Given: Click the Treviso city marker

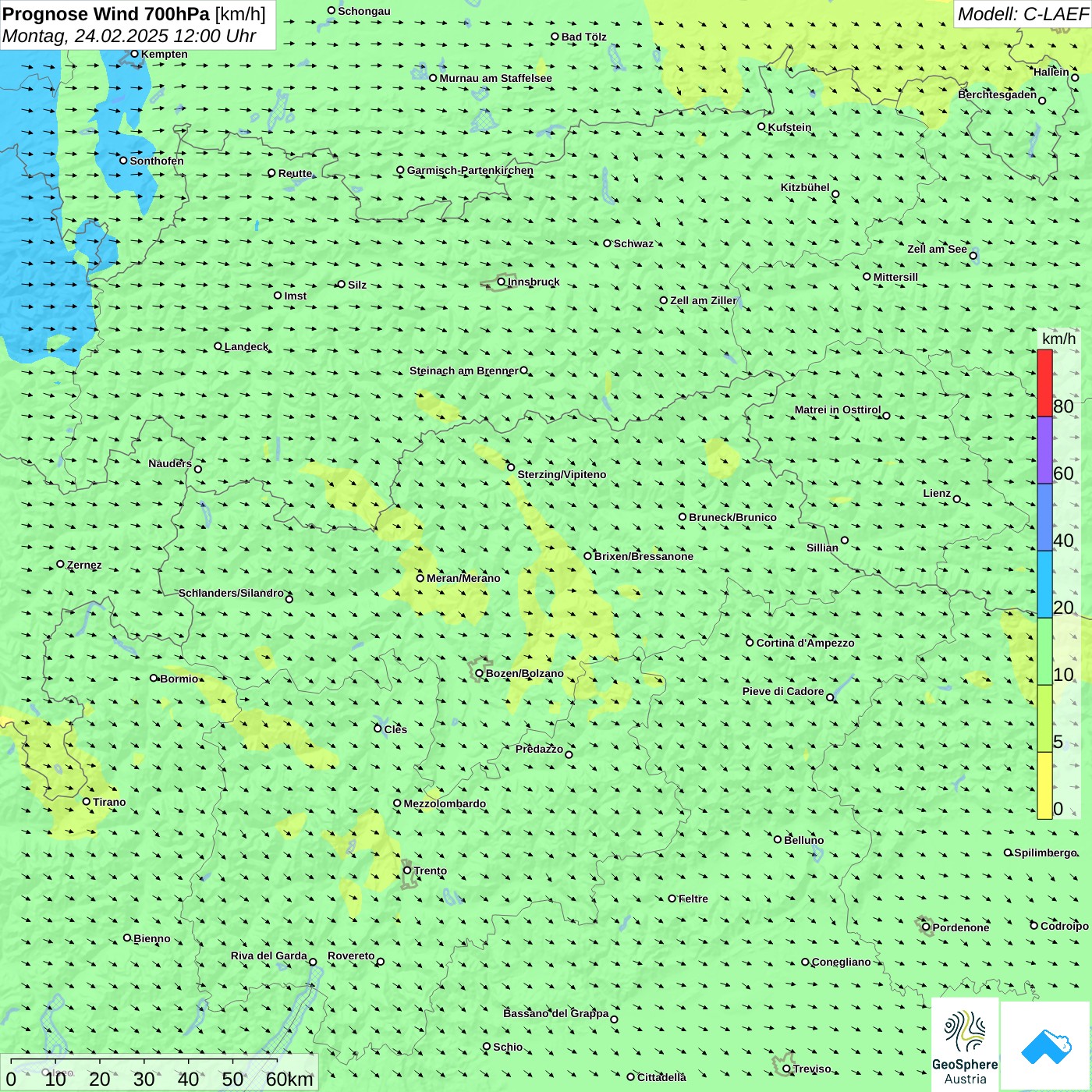Looking at the screenshot, I should coord(787,1069).
